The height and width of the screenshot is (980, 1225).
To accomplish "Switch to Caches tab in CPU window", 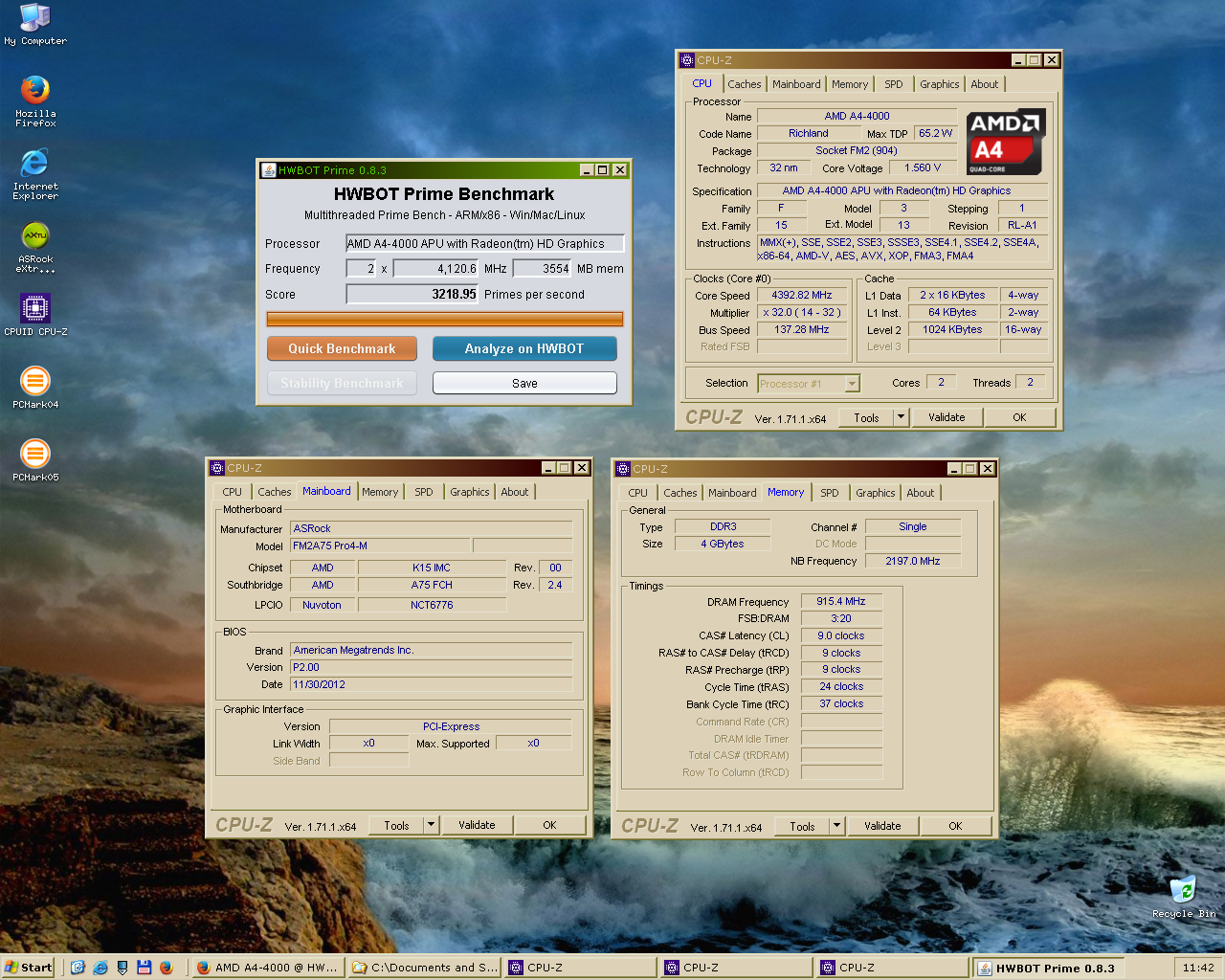I will (x=745, y=84).
